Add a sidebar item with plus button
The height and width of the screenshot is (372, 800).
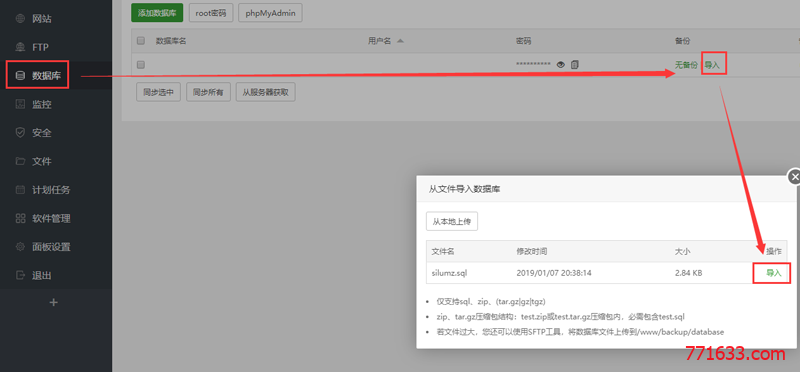[54, 303]
